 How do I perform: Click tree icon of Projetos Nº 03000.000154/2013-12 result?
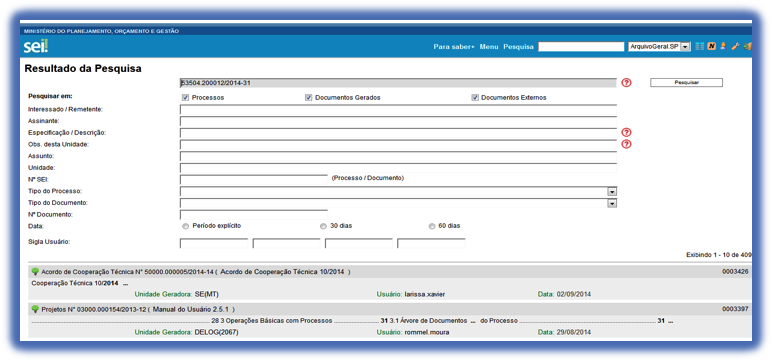[35, 309]
